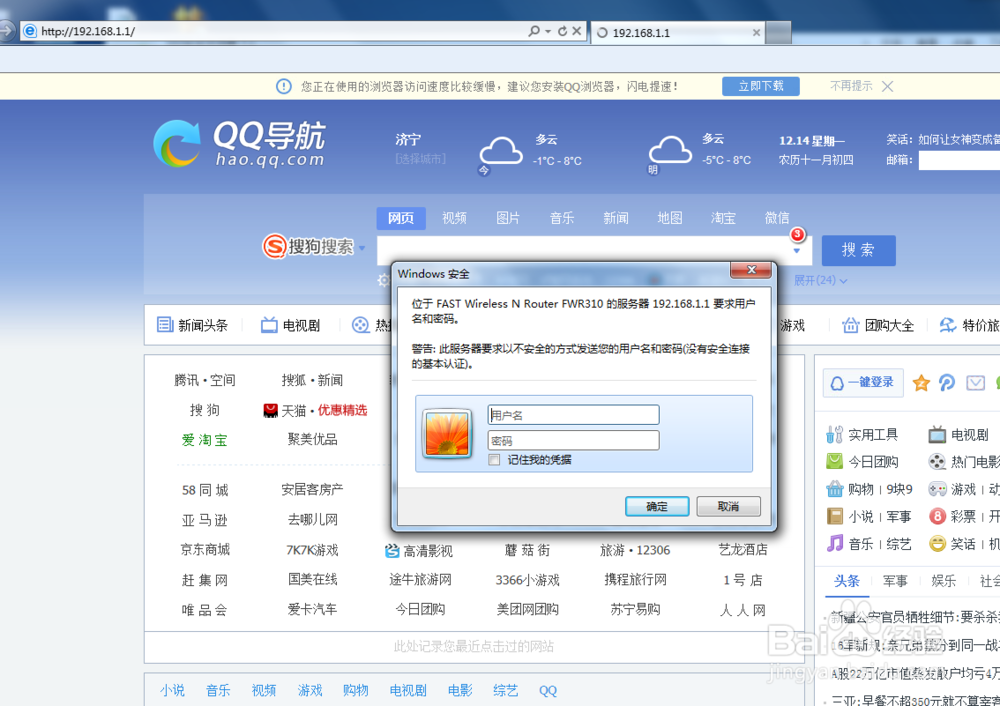Select the 微信 search tab
Viewport: 1000px width, 706px height.
[777, 218]
